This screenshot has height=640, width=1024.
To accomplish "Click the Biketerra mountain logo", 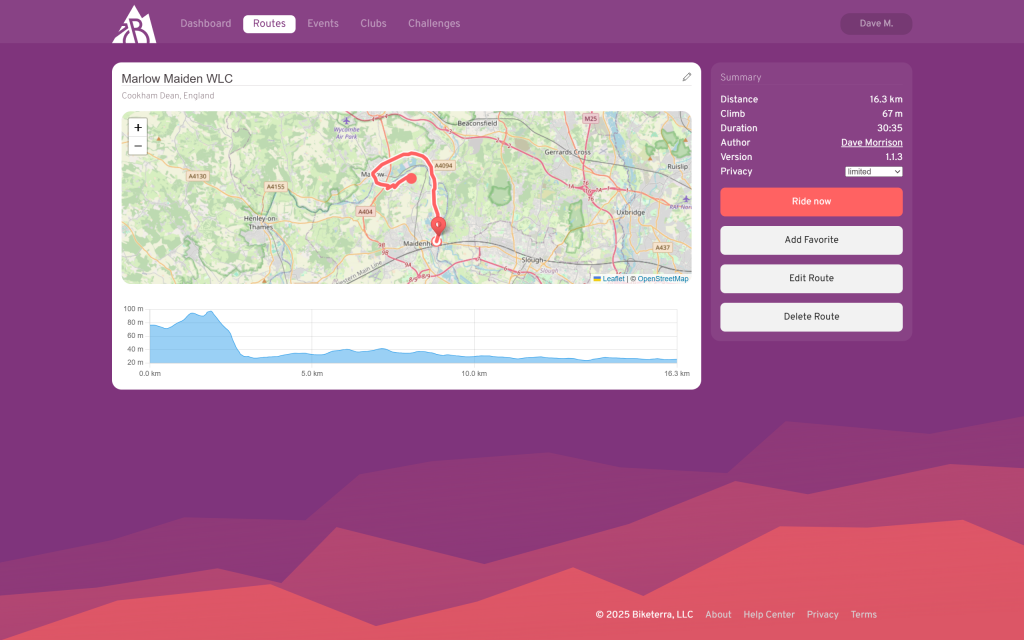I will [x=133, y=24].
